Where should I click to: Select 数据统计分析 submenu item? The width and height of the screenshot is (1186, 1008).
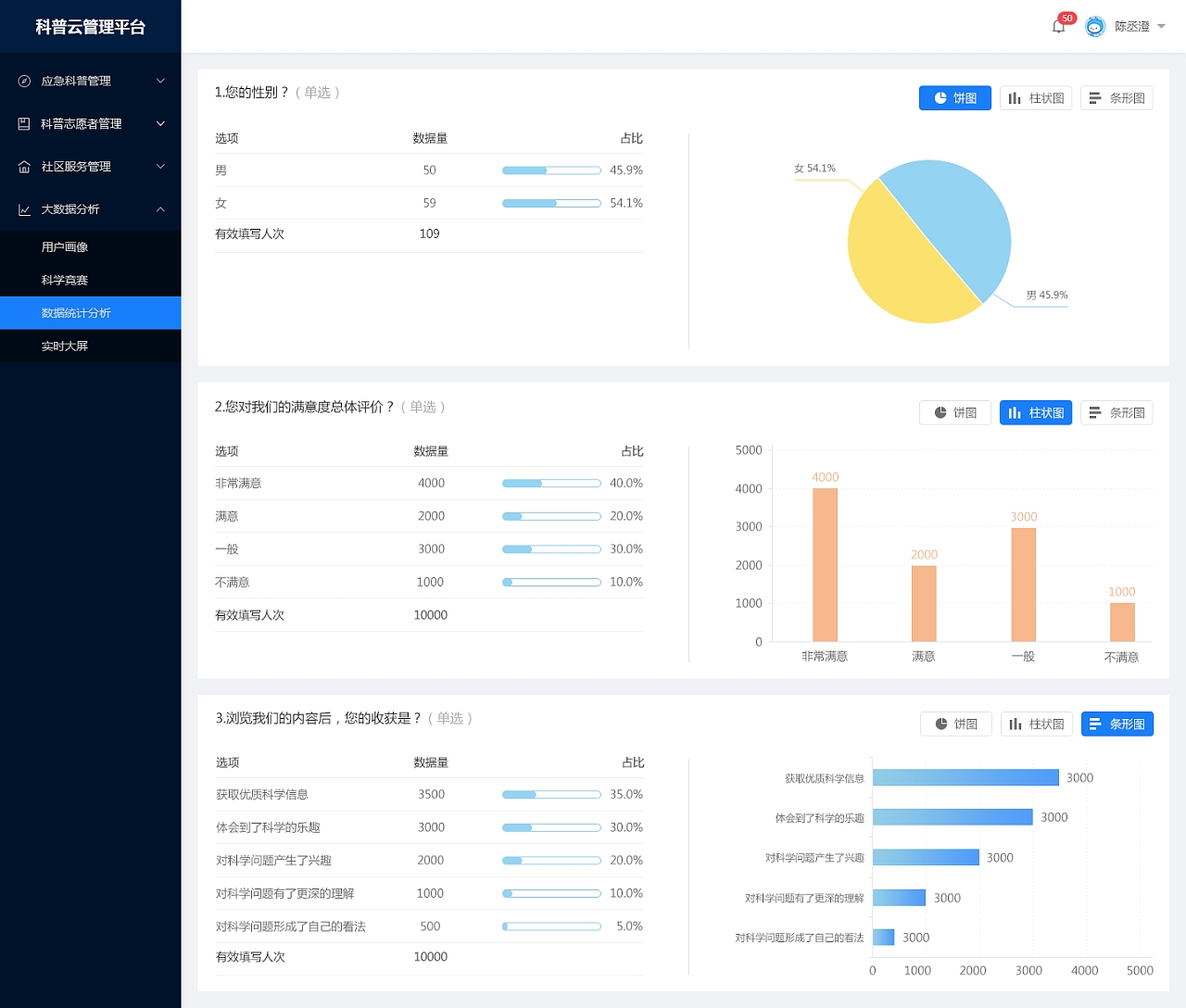(90, 313)
